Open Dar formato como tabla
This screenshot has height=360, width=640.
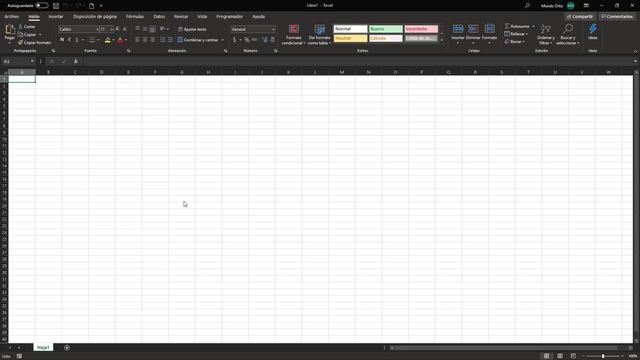tap(320, 34)
